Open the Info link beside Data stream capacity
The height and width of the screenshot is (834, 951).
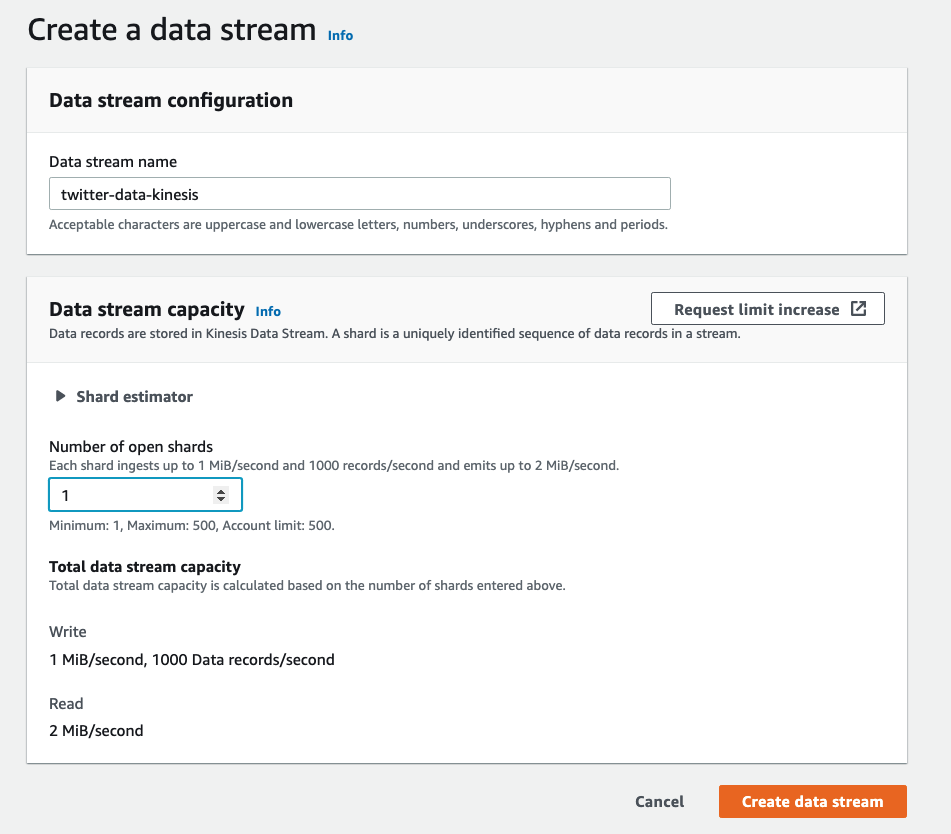267,311
